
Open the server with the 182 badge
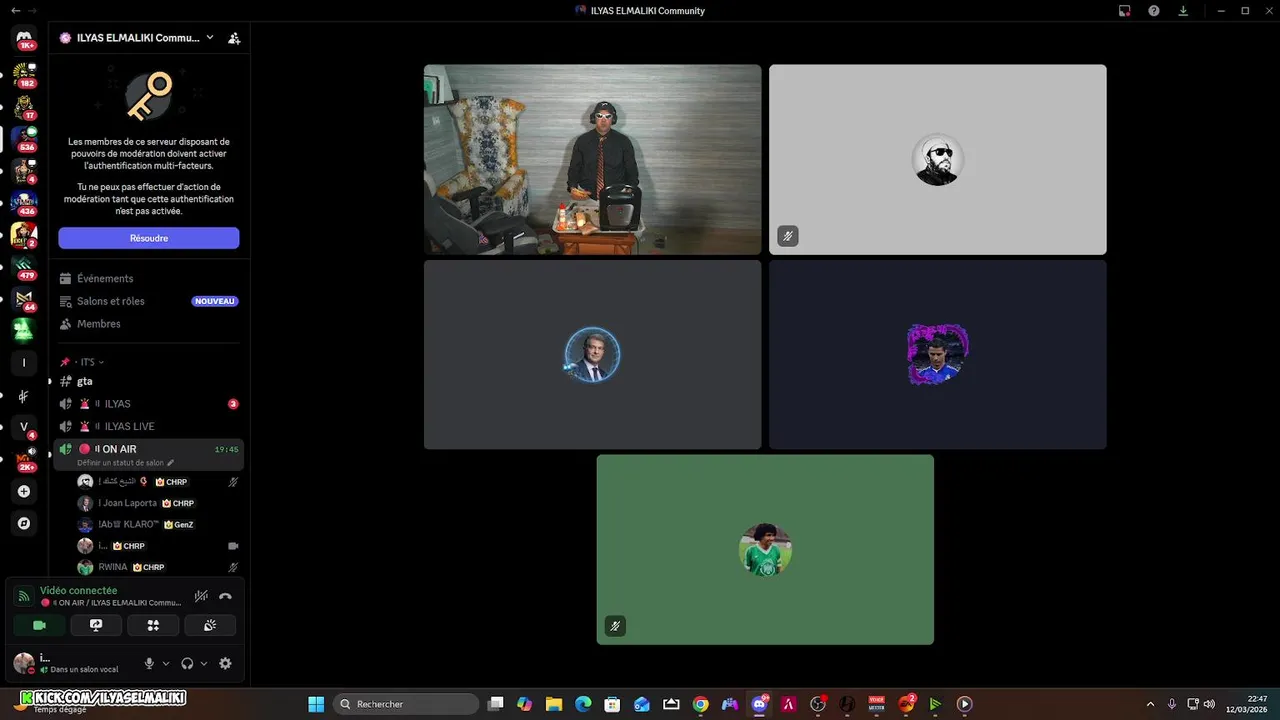tap(24, 75)
